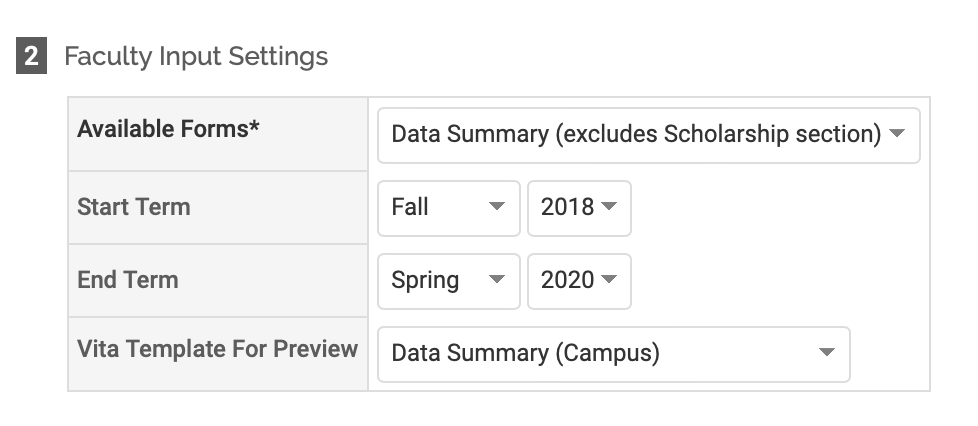The image size is (978, 426).
Task: Click the Start Term label
Action: [133, 207]
